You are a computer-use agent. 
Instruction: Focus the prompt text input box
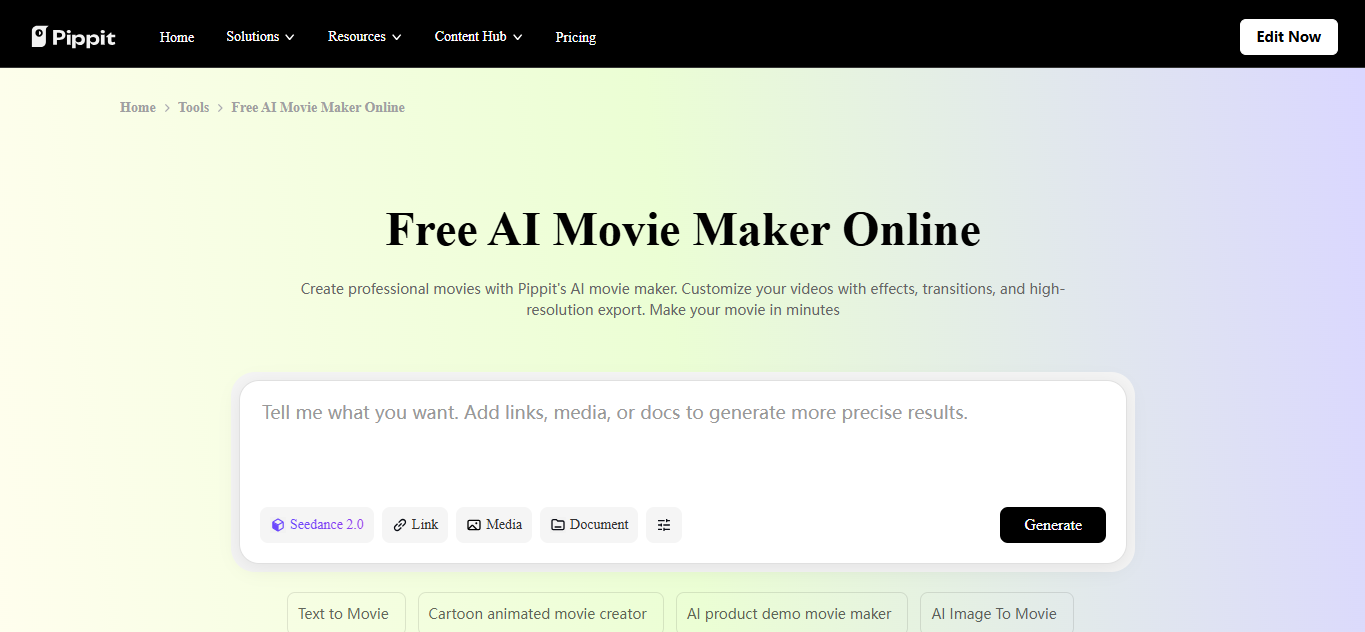682,440
